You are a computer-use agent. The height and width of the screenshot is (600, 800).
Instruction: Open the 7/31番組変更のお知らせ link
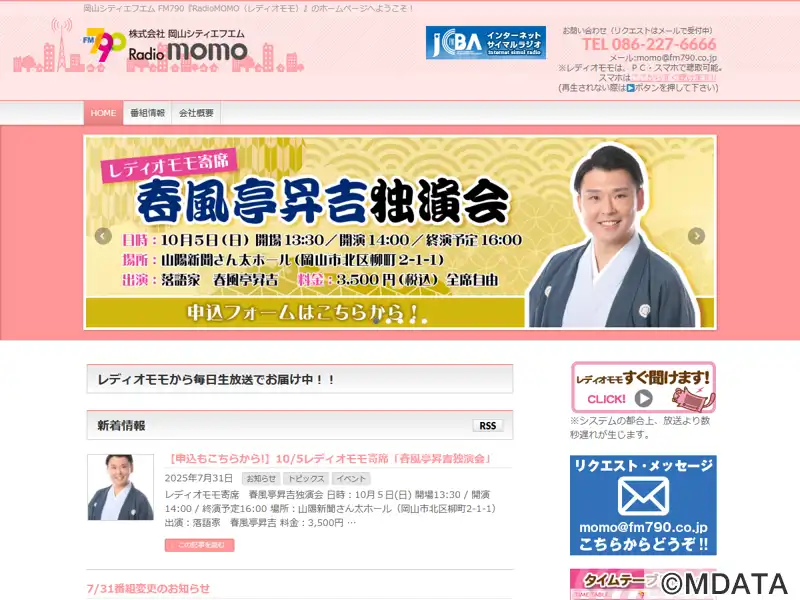[x=148, y=588]
